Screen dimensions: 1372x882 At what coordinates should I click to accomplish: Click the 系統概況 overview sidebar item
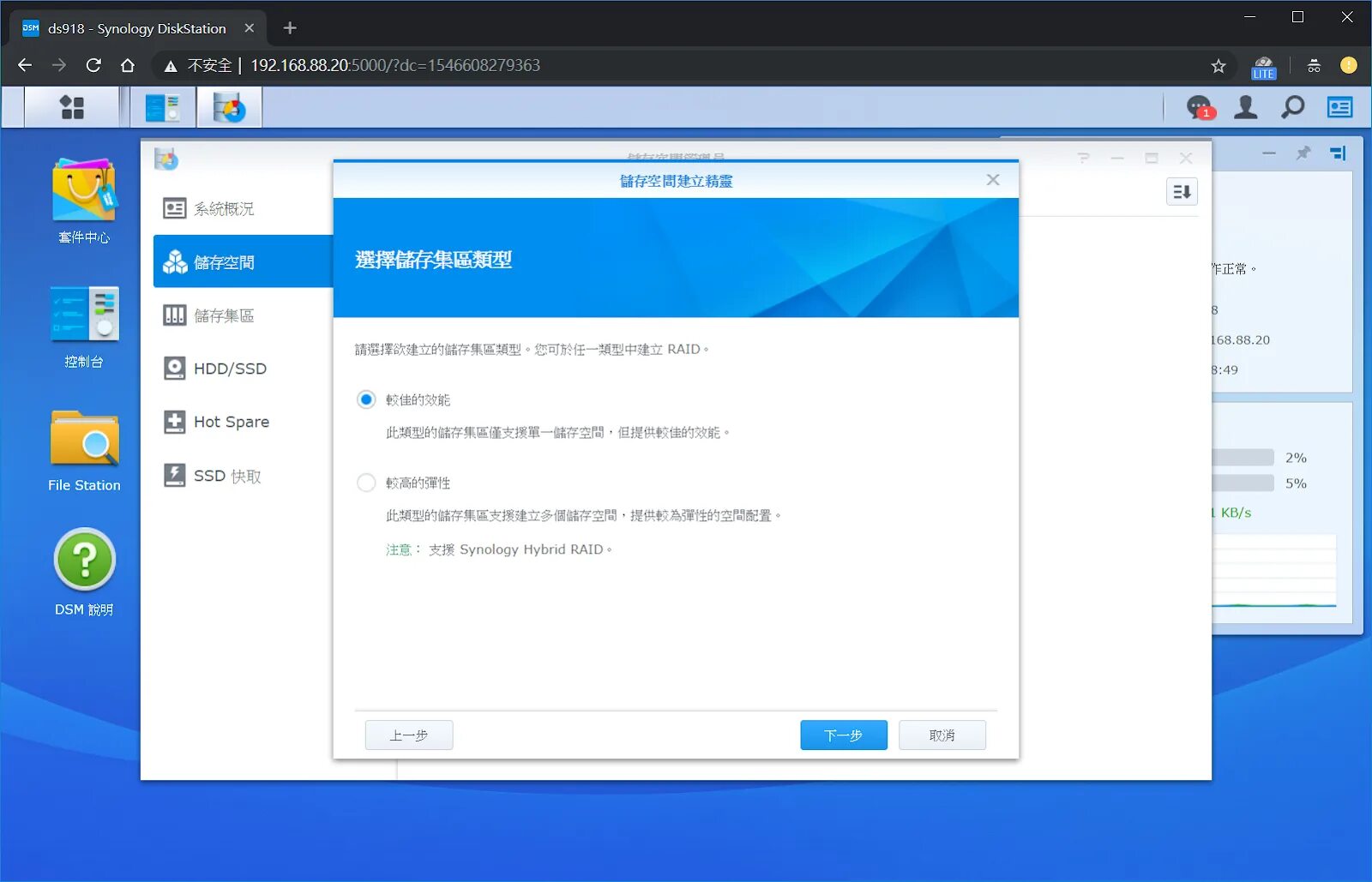(x=243, y=208)
